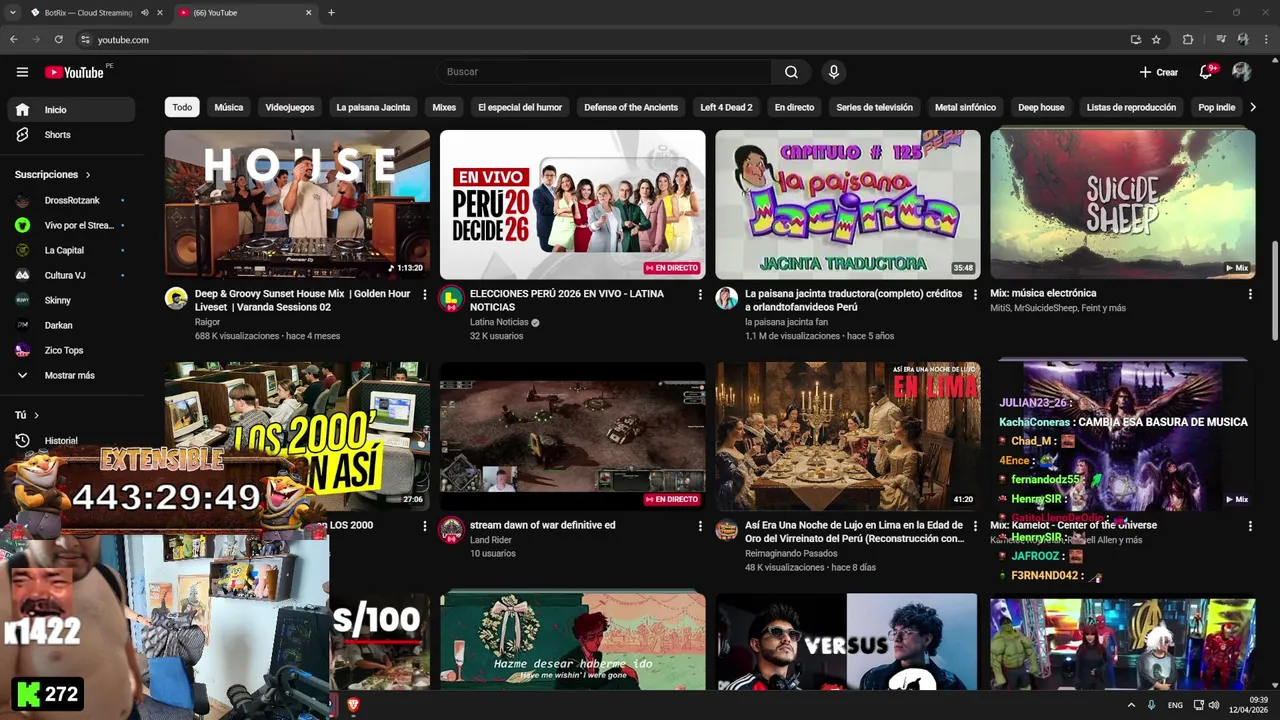Select the La paisana Jacinta chip

pos(373,107)
